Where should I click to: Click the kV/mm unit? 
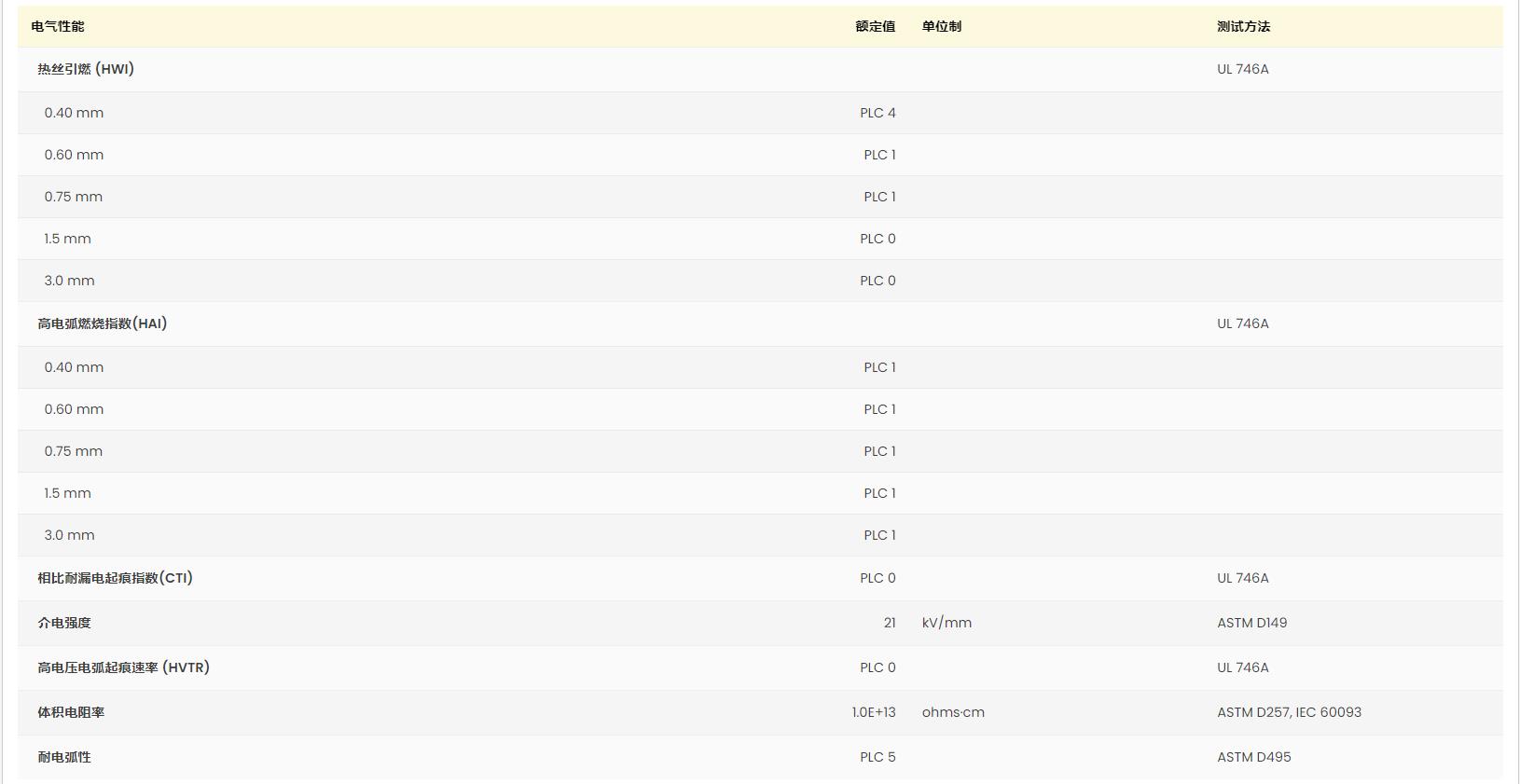[947, 623]
